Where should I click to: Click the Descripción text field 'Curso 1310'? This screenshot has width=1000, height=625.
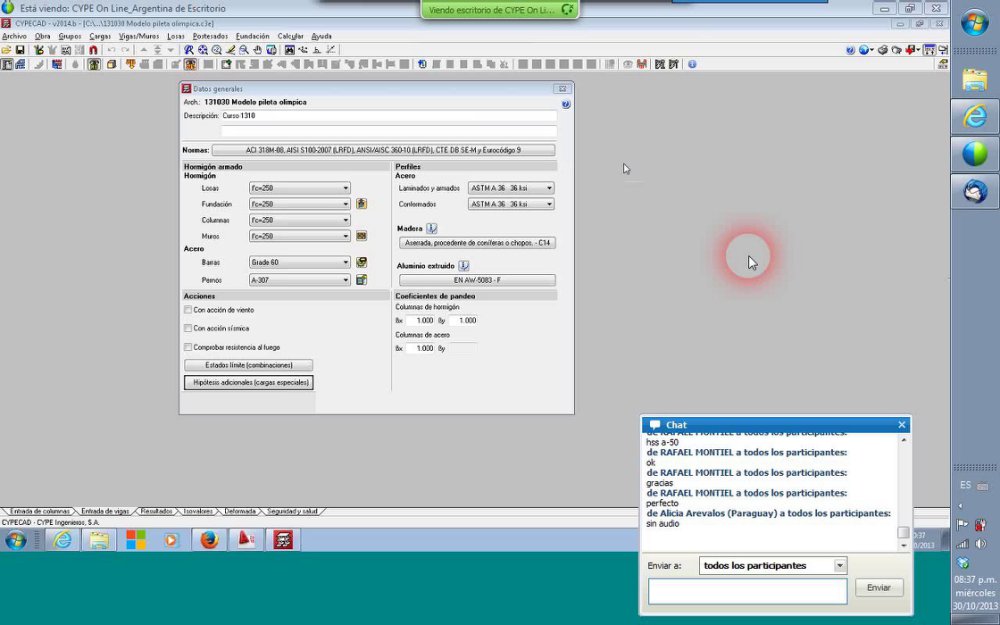[388, 116]
